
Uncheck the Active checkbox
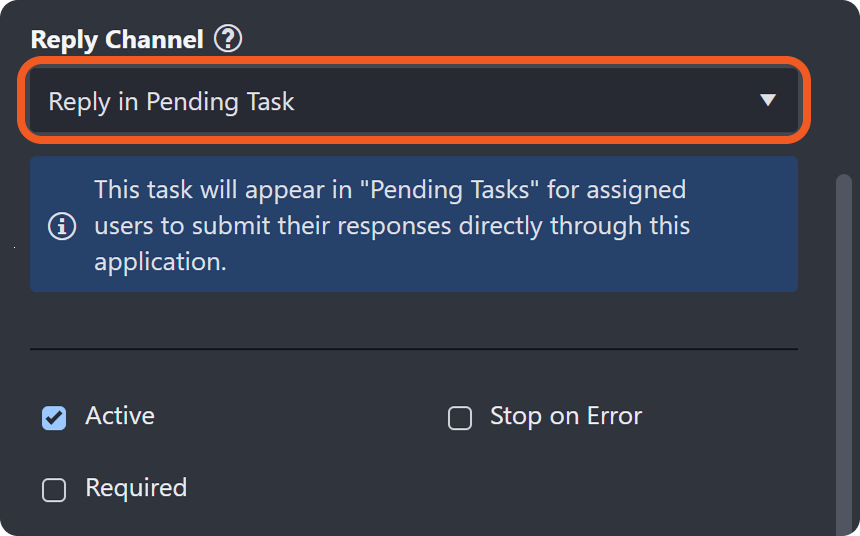pos(54,418)
